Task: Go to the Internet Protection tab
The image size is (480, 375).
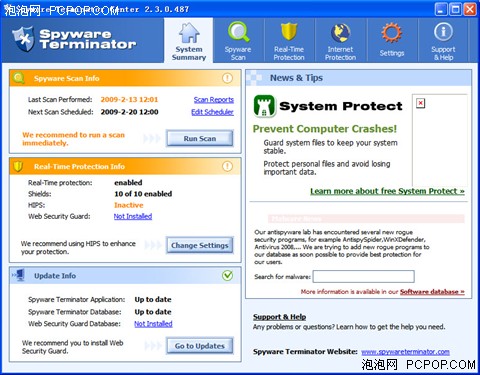Action: coord(340,41)
